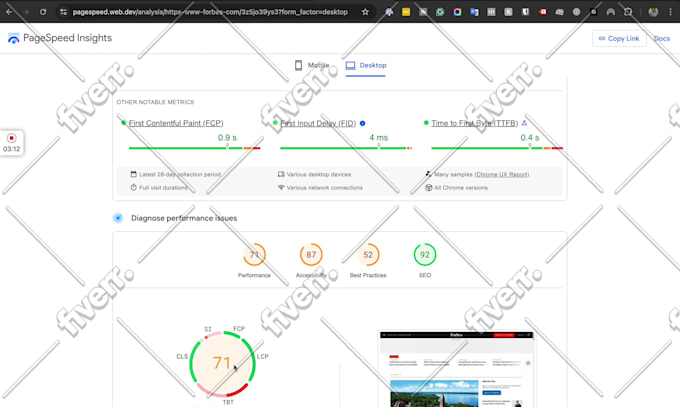
Task: Click the FID distribution bar
Action: point(346,148)
